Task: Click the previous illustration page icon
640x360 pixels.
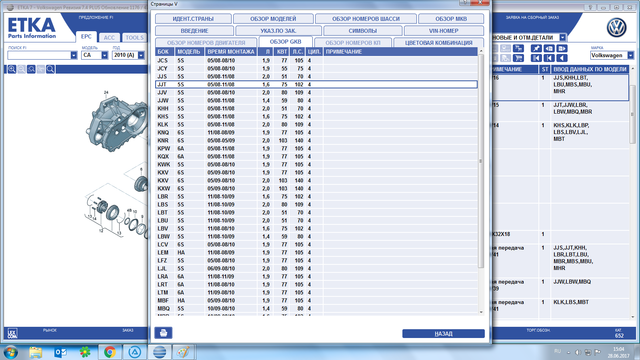Action: click(549, 49)
